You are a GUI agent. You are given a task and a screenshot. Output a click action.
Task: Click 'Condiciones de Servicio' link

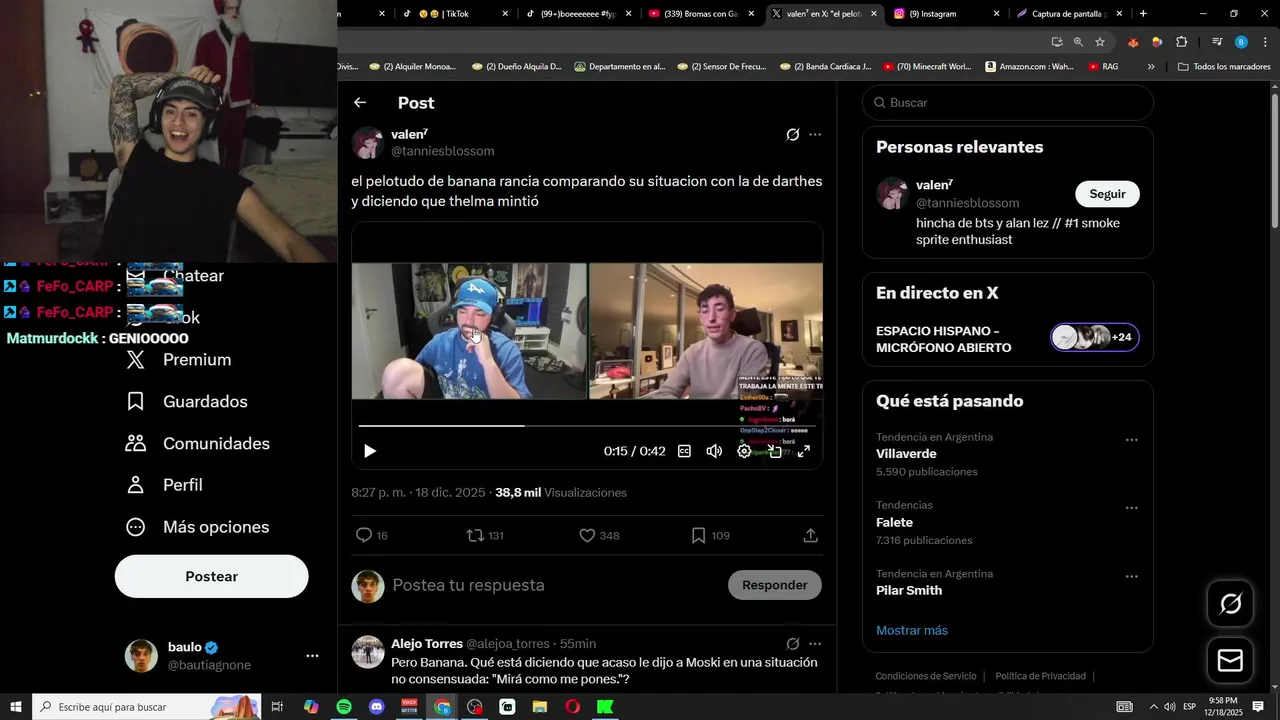[926, 676]
